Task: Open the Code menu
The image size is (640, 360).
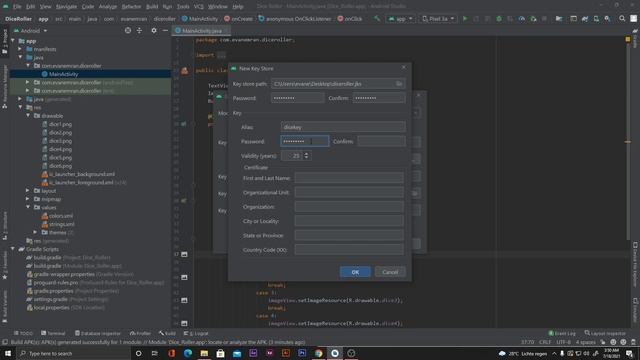Action: pos(88,7)
